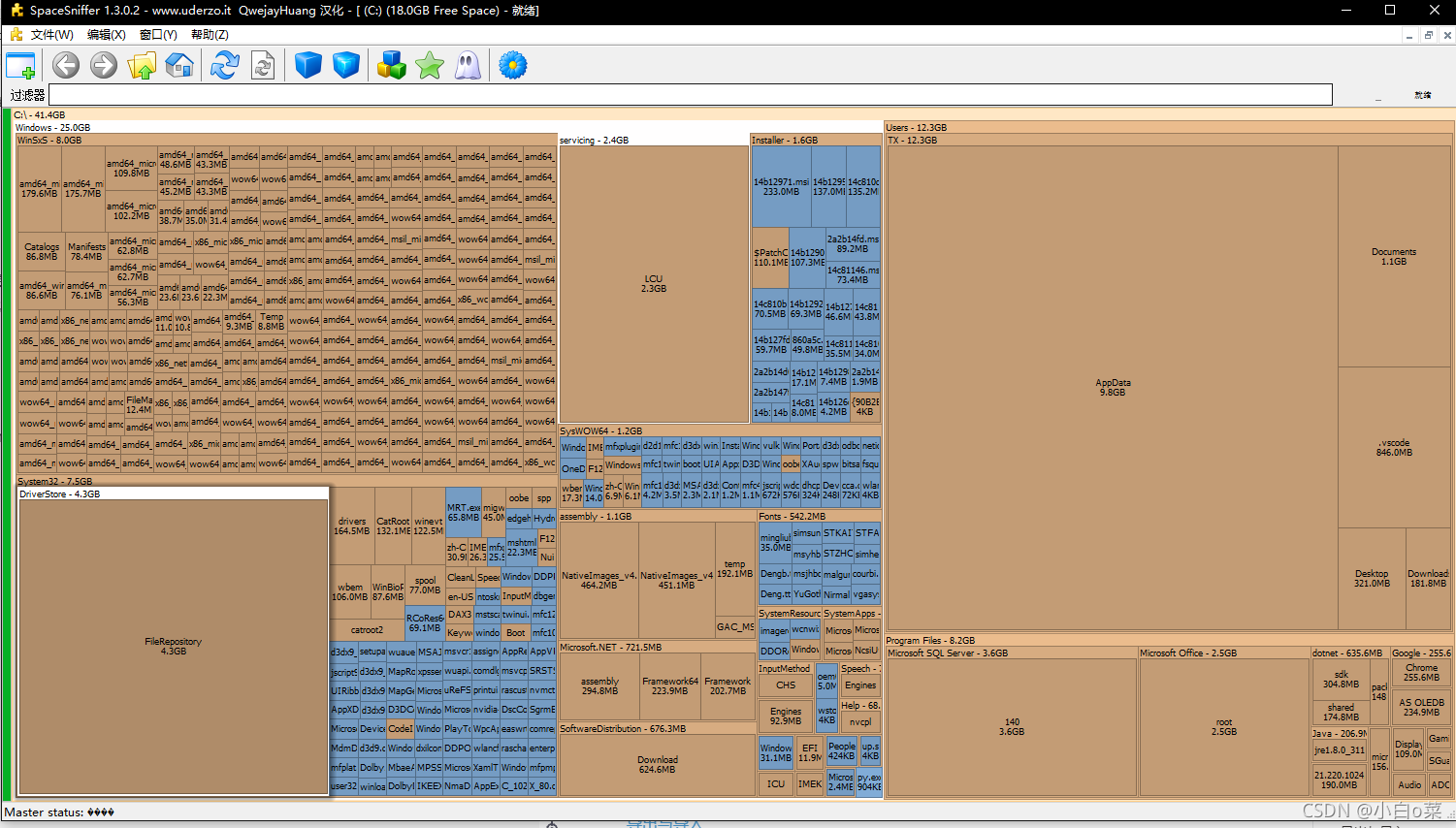Open the 文件(W) menu

tap(51, 34)
